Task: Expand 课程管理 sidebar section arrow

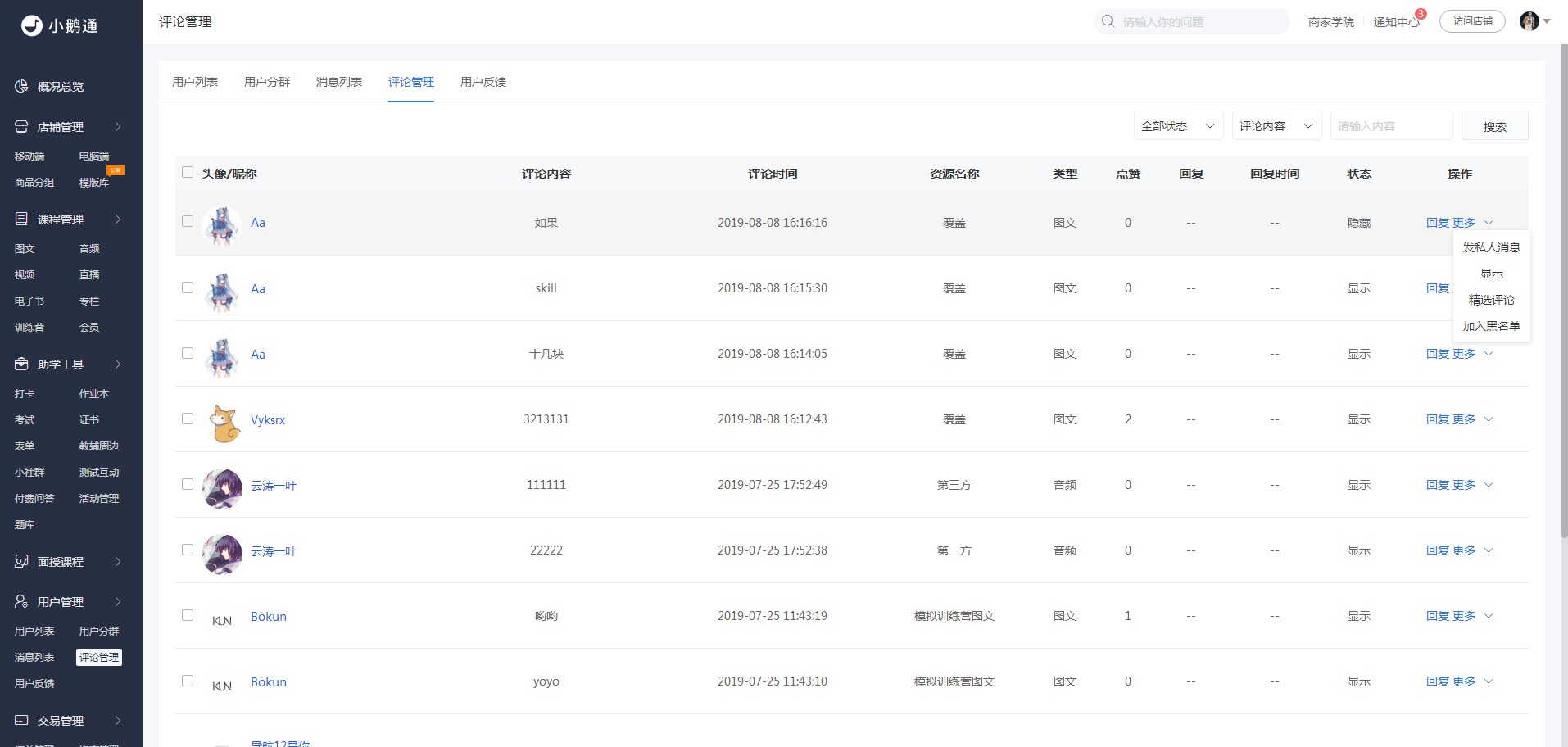Action: pyautogui.click(x=118, y=219)
